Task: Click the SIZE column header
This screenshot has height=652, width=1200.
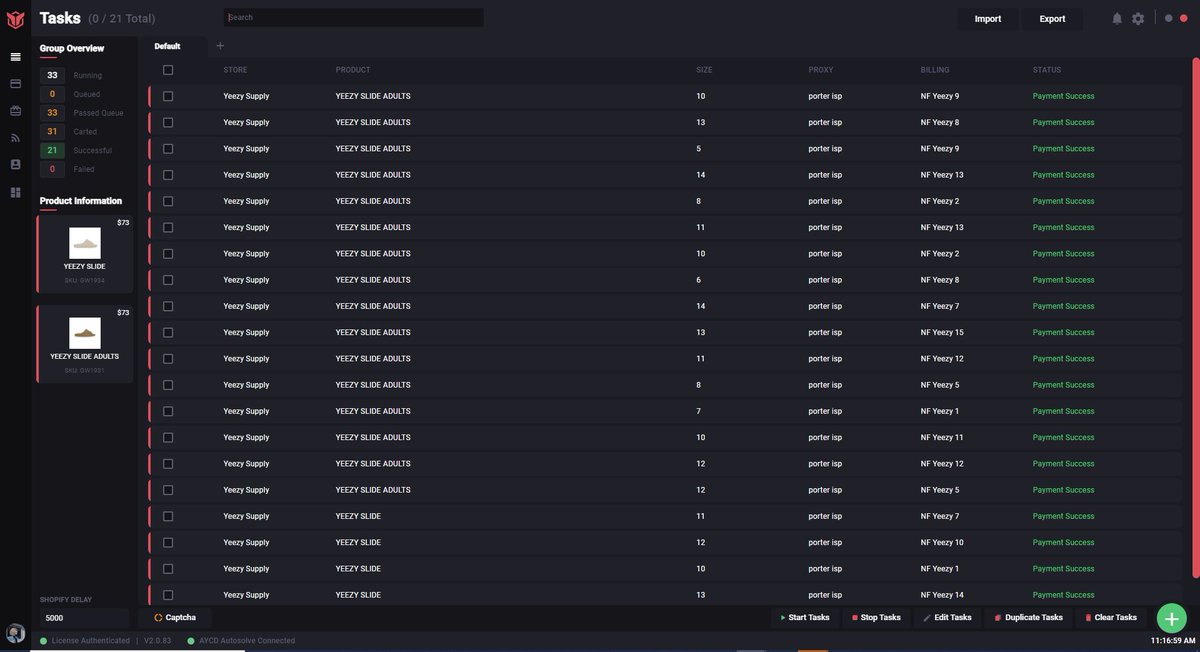Action: coord(704,70)
